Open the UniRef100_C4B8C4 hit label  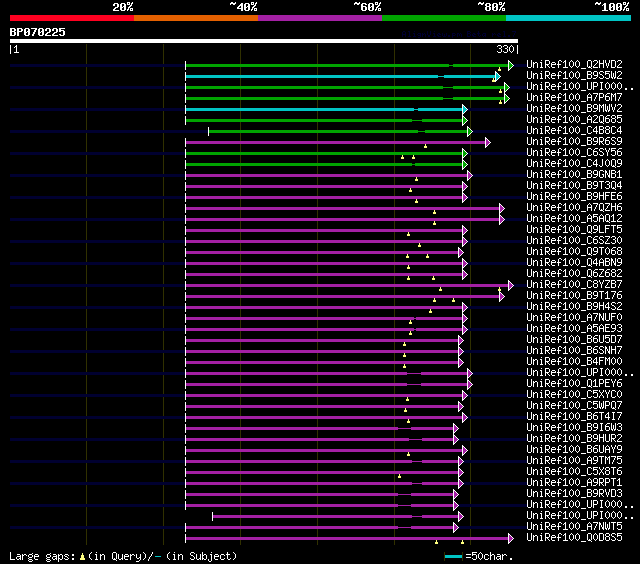point(574,131)
